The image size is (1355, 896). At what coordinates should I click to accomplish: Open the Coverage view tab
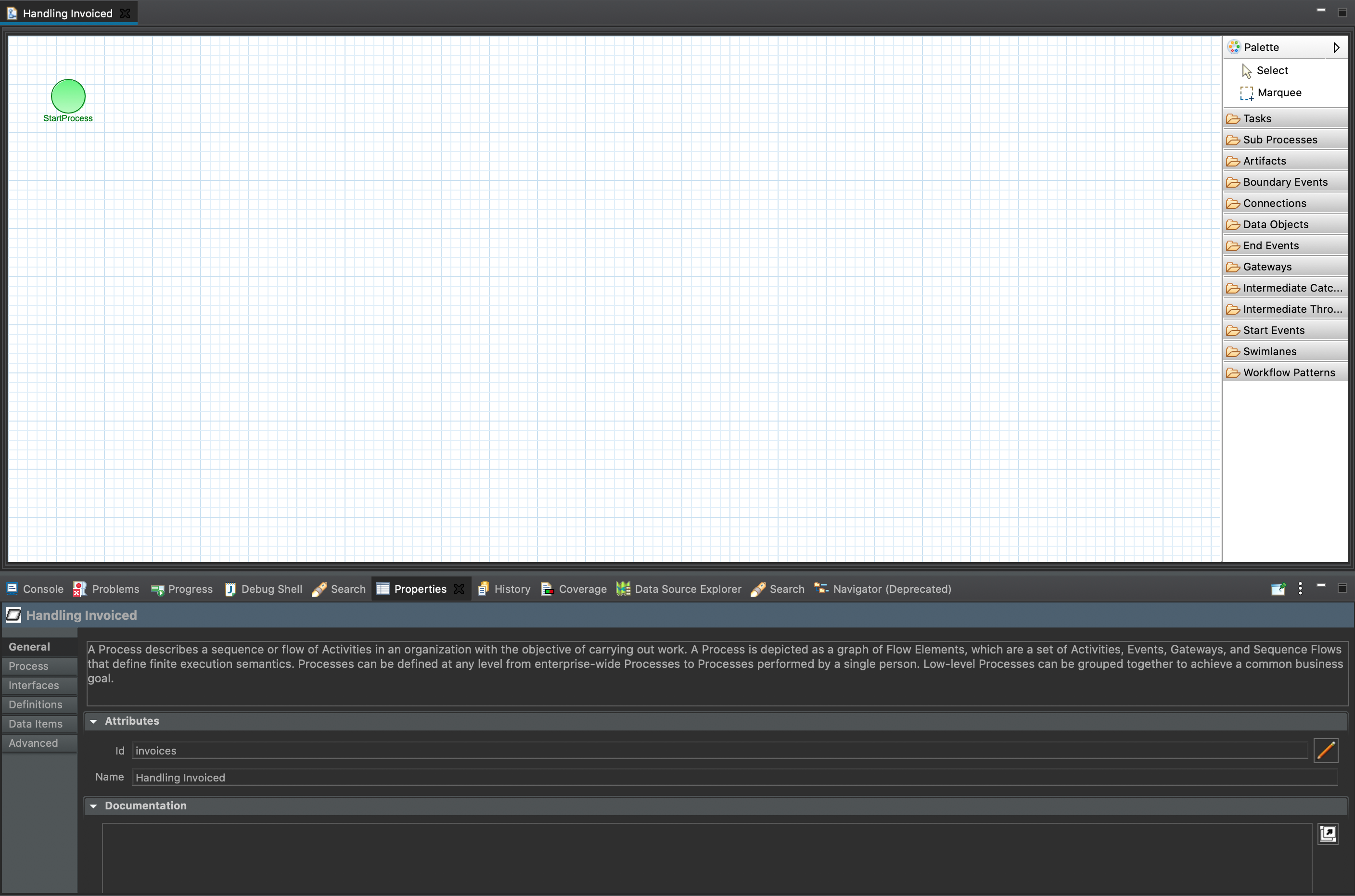tap(574, 589)
